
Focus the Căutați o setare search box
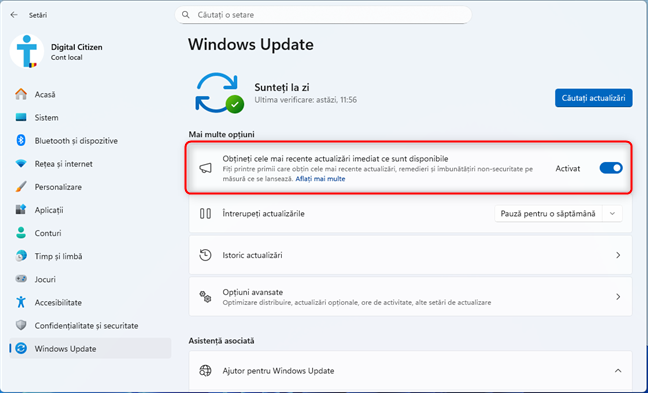(x=323, y=15)
